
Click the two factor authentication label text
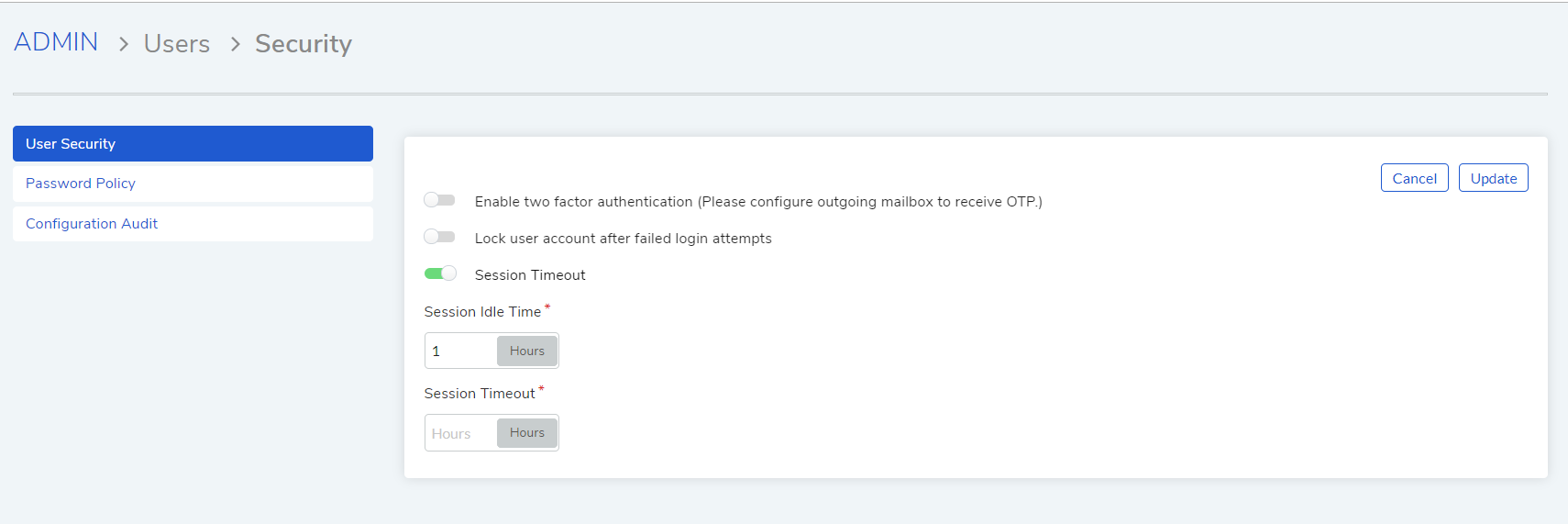pyautogui.click(x=758, y=202)
